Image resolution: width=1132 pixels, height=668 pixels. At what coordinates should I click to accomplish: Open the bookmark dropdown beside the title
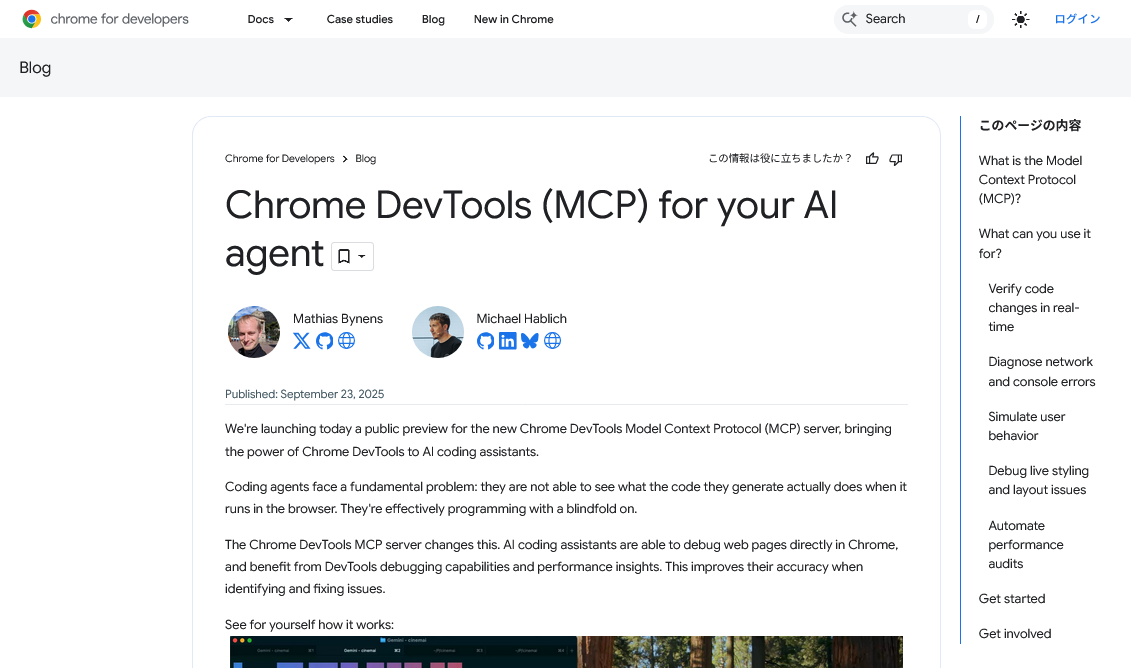click(352, 257)
